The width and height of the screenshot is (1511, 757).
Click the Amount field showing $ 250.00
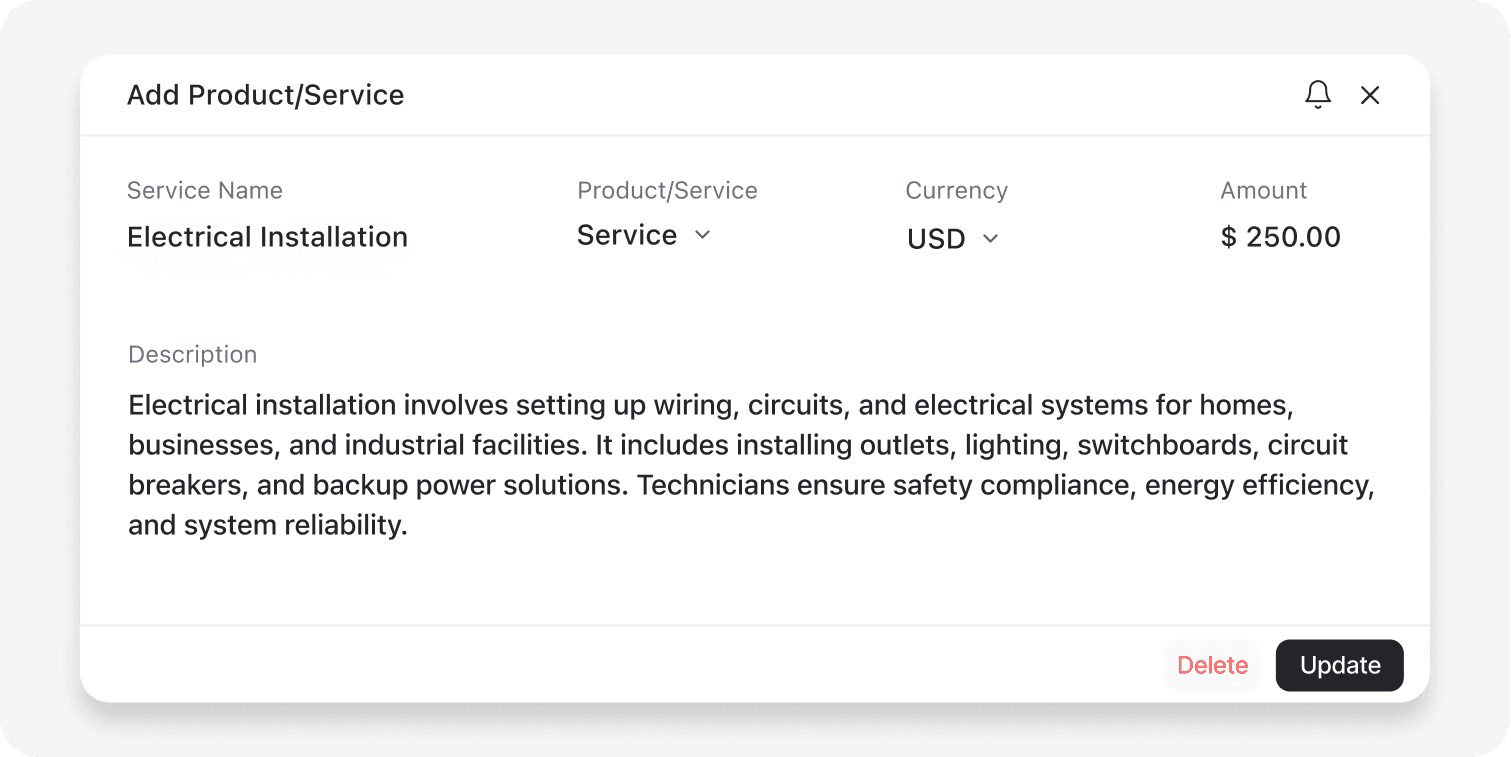(x=1280, y=237)
